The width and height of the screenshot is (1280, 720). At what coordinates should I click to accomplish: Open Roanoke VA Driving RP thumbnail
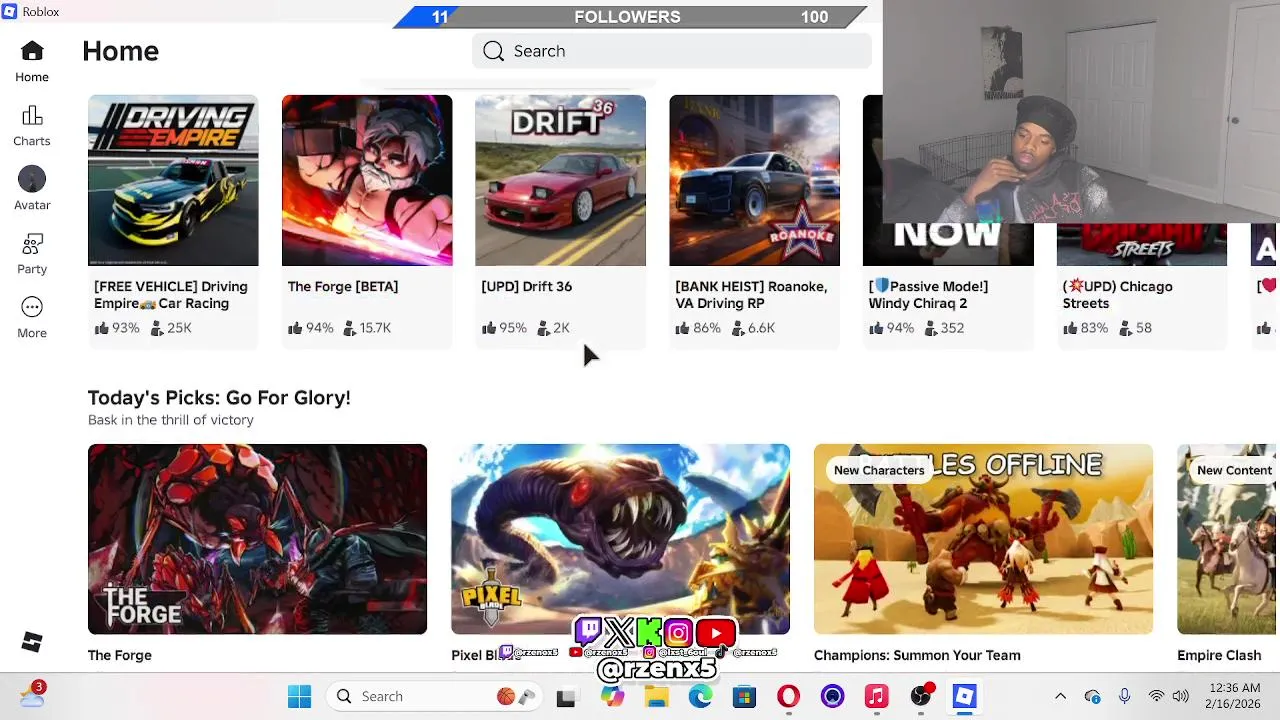click(x=754, y=181)
